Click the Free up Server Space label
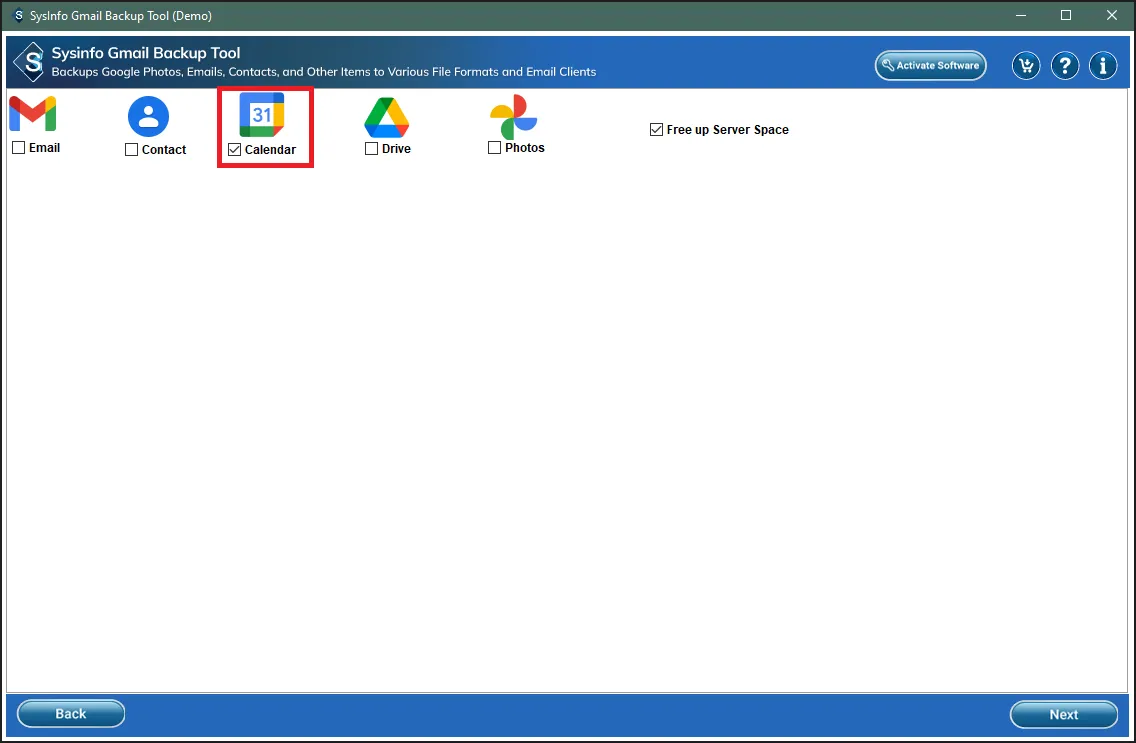Image resolution: width=1136 pixels, height=743 pixels. click(x=727, y=130)
